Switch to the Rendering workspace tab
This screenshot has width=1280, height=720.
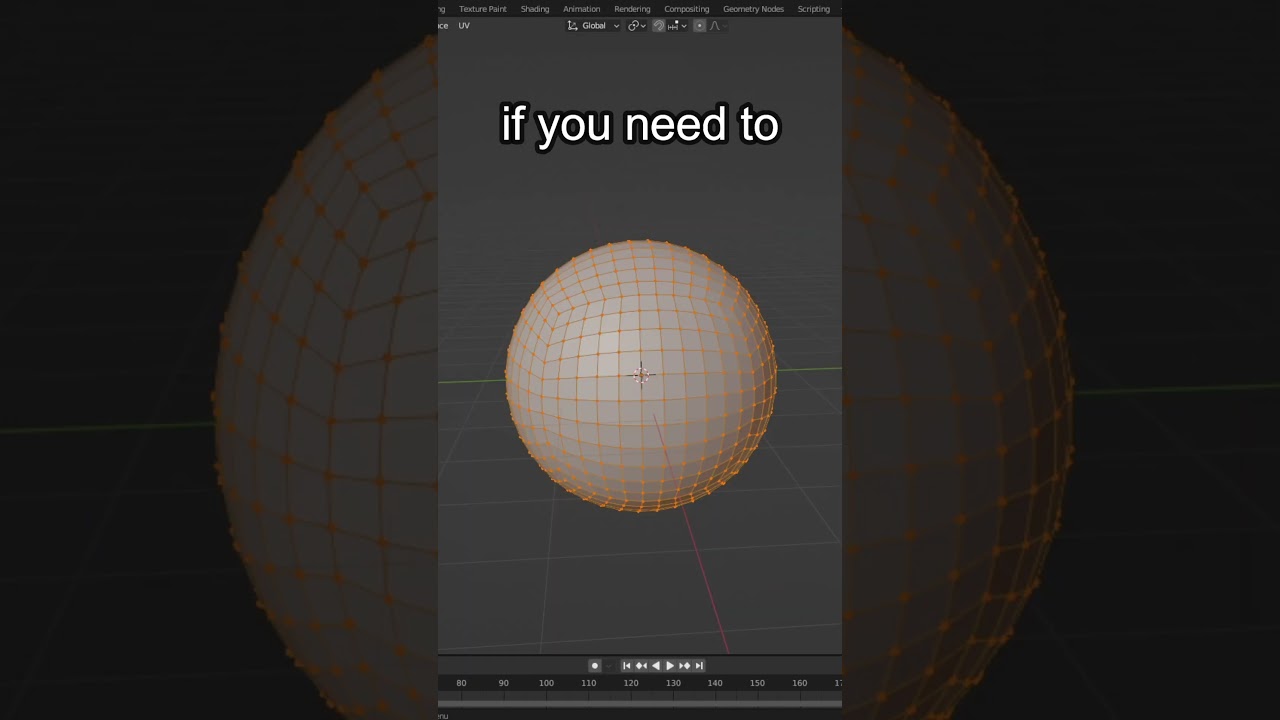(632, 9)
